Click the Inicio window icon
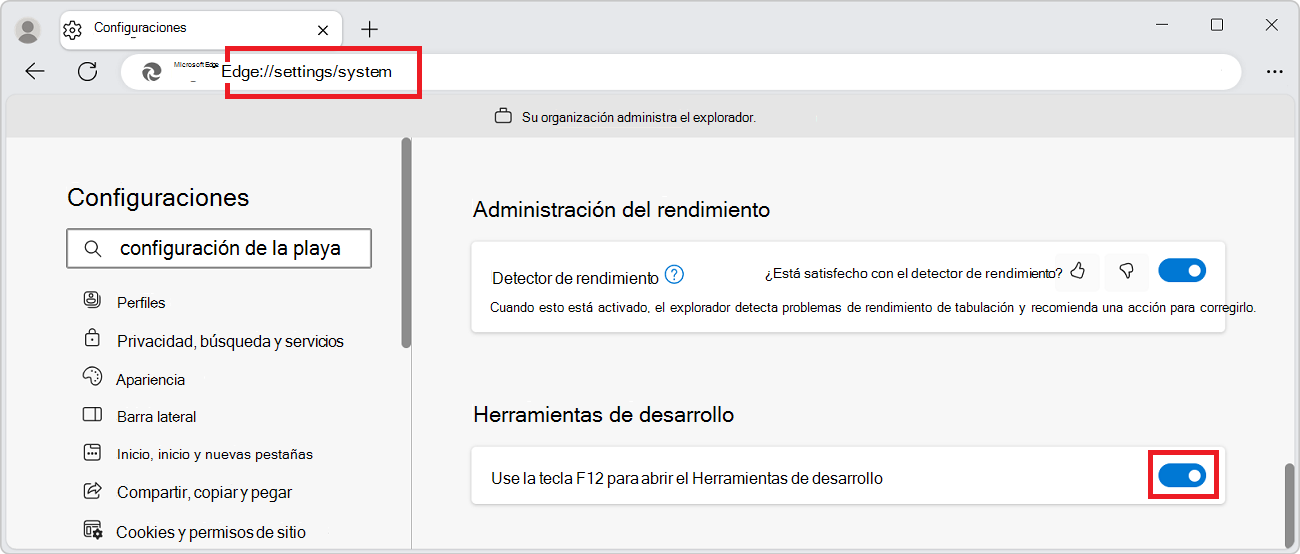 [x=92, y=452]
